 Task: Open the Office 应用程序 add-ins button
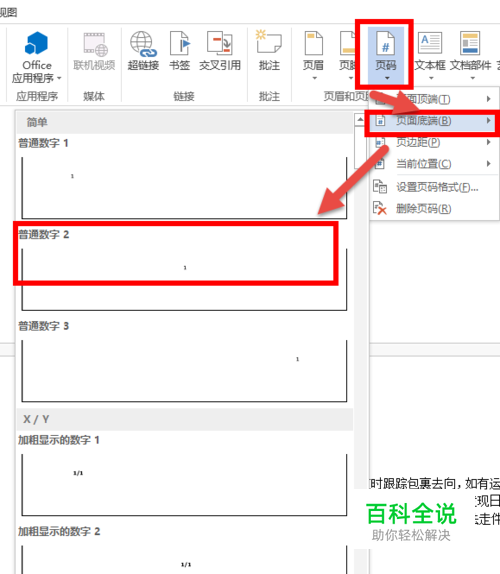click(37, 57)
